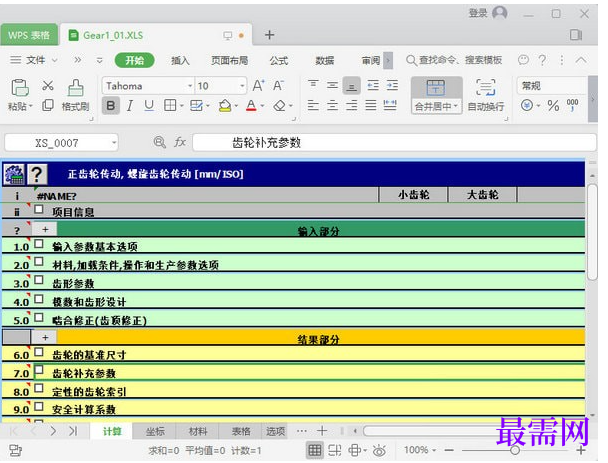Decrease font size with A- icon
This screenshot has height=463, width=608.
click(x=278, y=86)
